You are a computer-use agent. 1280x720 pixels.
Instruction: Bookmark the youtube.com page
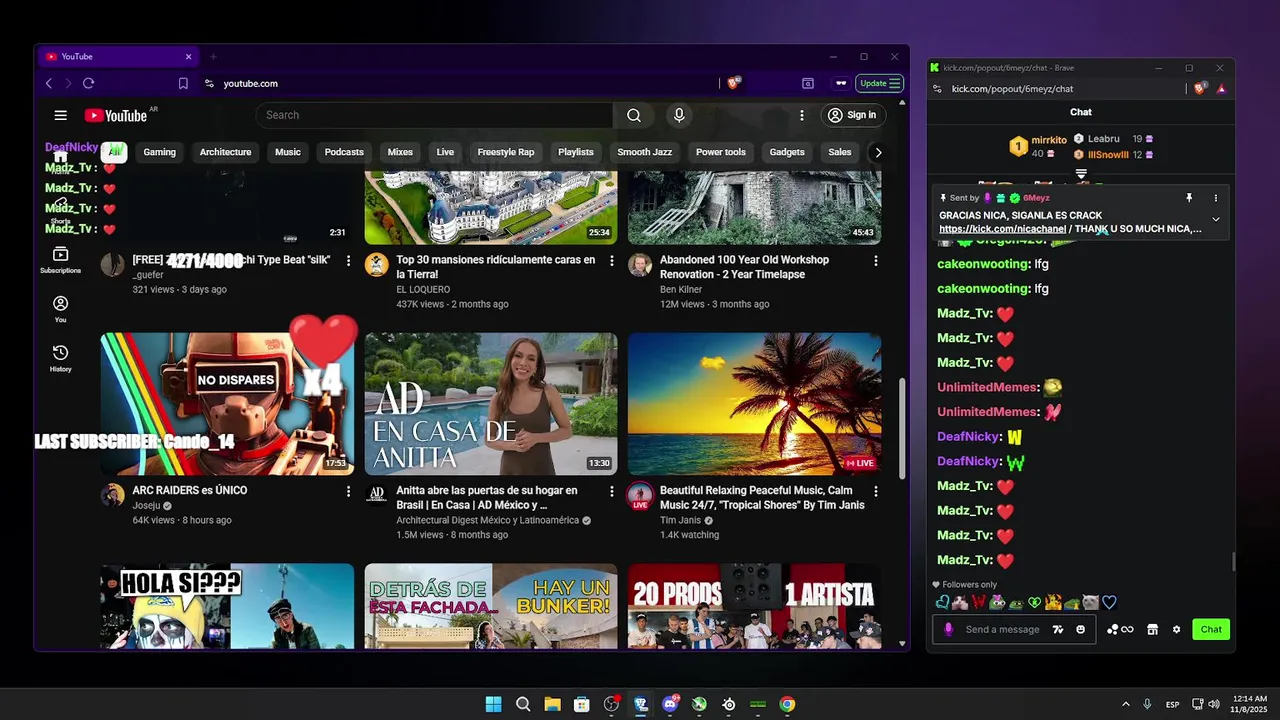(183, 83)
